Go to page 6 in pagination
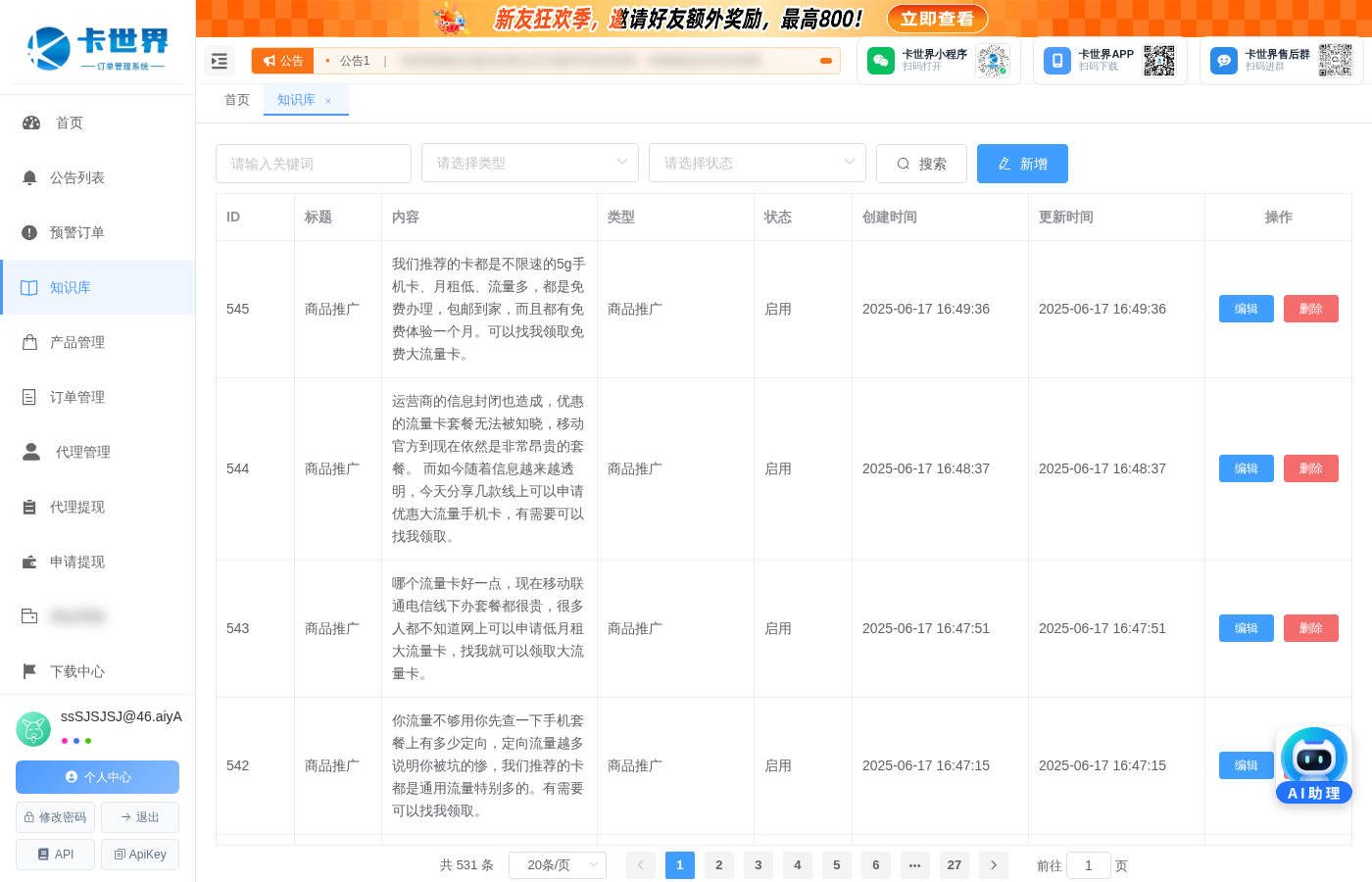Image resolution: width=1372 pixels, height=882 pixels. pyautogui.click(x=876, y=865)
